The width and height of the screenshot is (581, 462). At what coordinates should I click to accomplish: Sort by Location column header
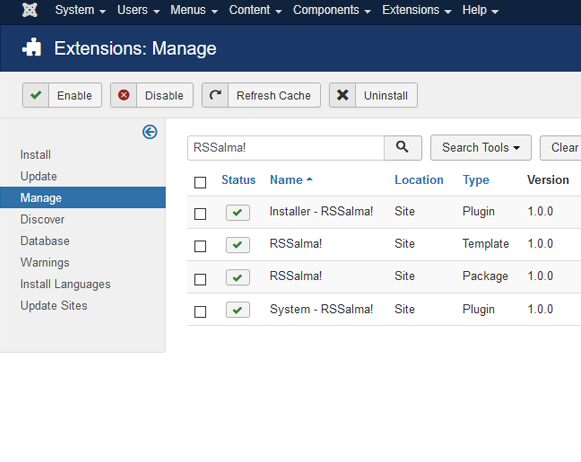click(x=419, y=180)
